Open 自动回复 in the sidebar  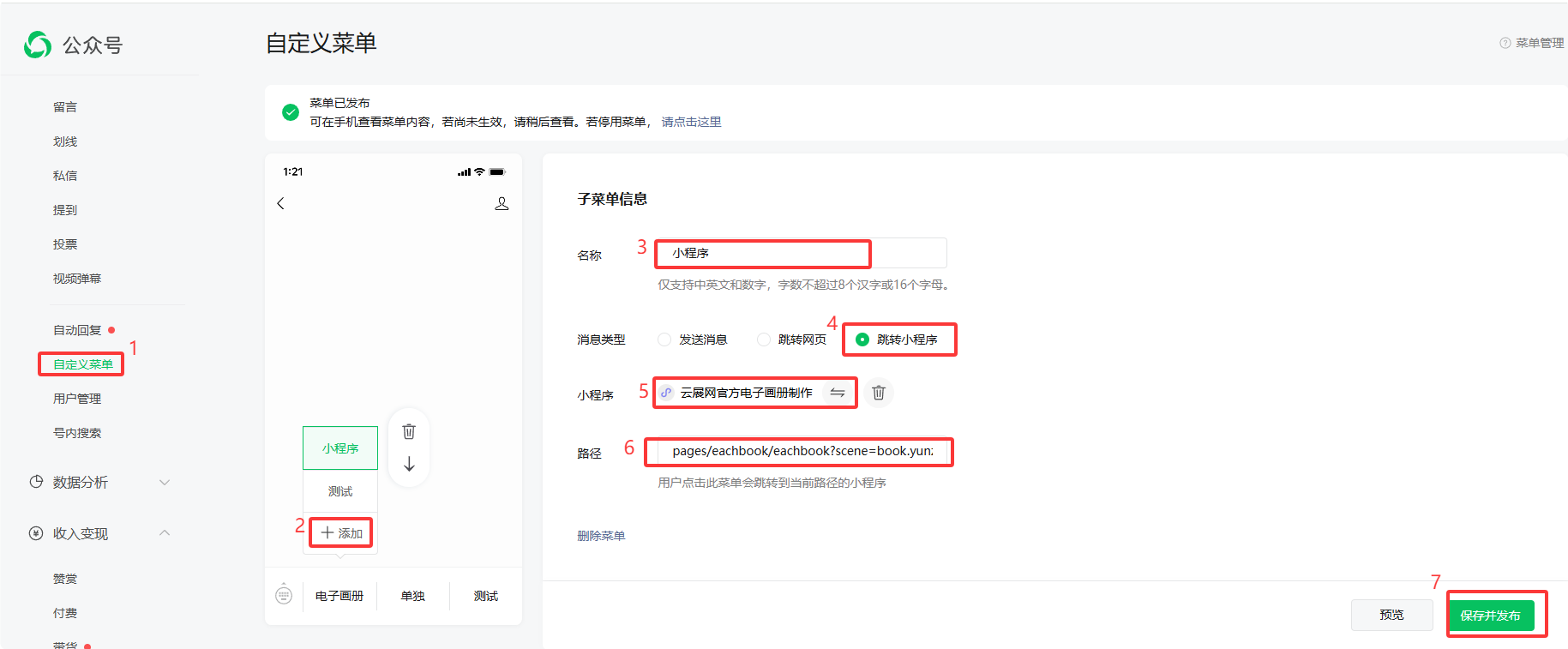pos(77,330)
